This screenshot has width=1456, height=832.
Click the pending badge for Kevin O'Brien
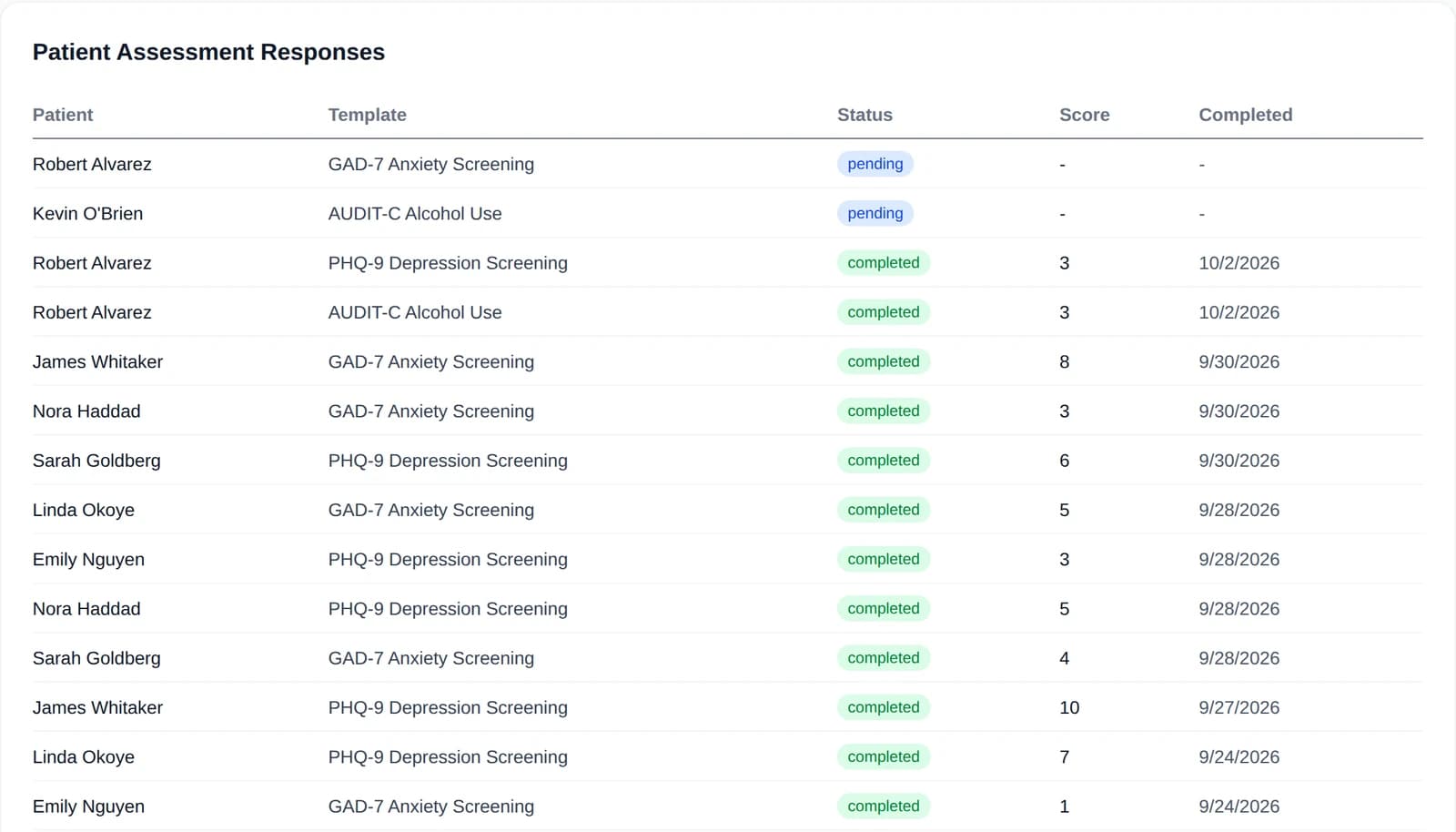[x=875, y=213]
